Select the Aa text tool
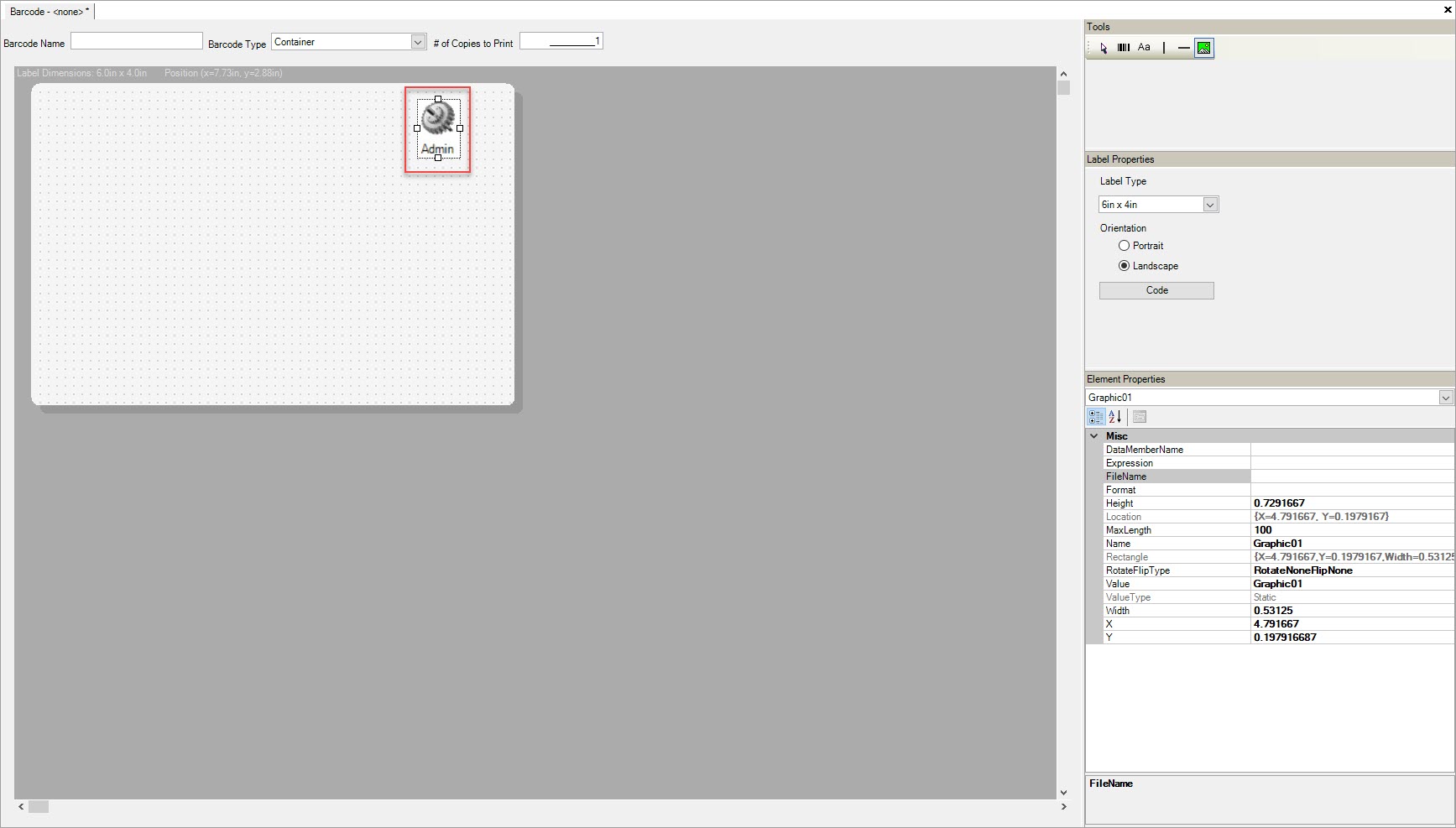This screenshot has height=828, width=1456. coord(1144,48)
